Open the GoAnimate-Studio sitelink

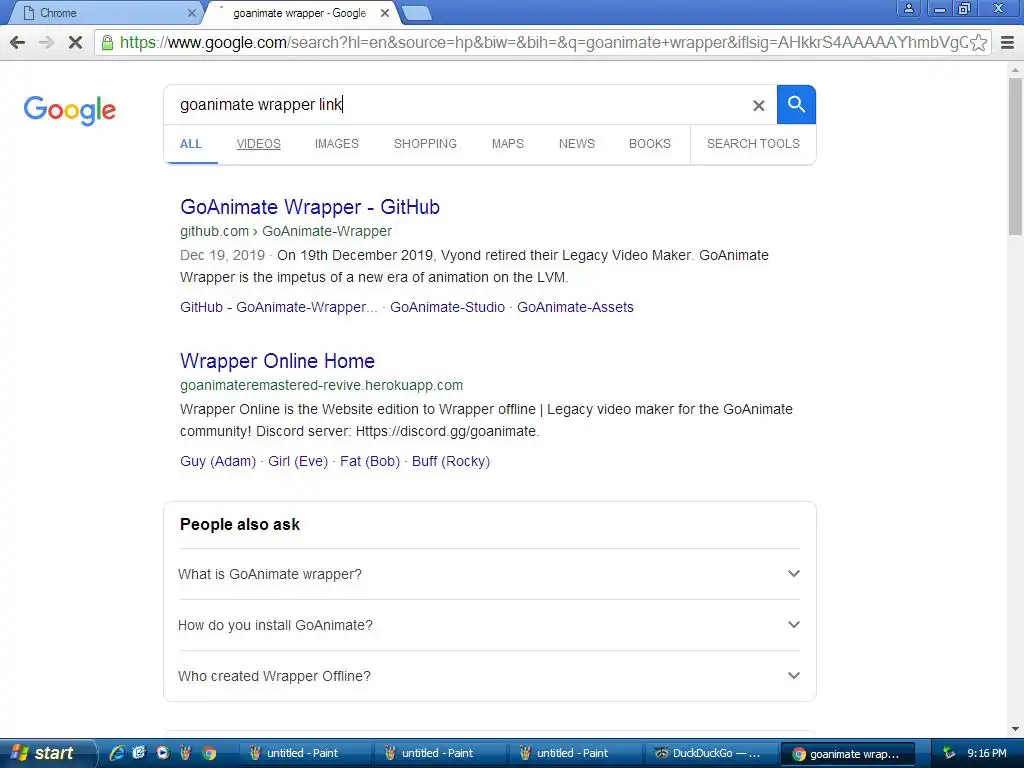447,307
